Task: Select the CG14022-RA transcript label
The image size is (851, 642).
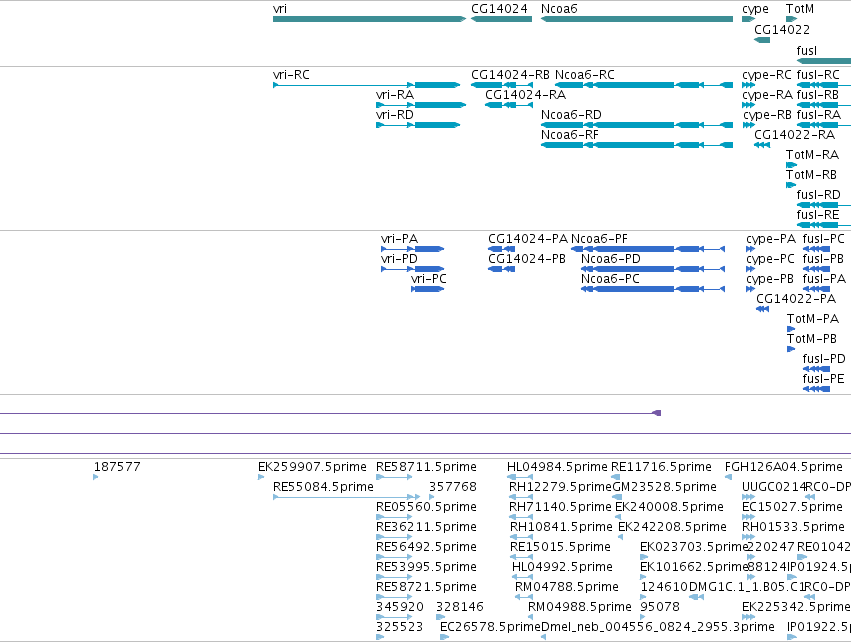Action: pos(795,135)
